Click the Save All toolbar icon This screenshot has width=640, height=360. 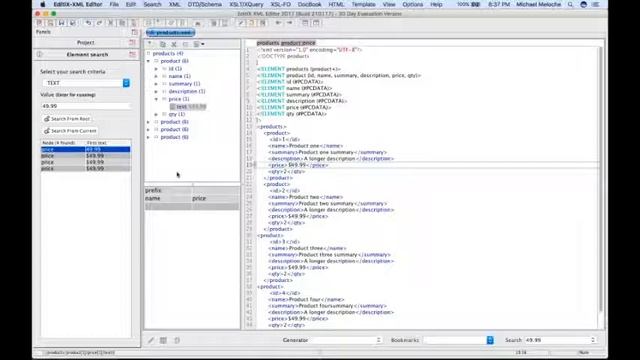pyautogui.click(x=73, y=23)
